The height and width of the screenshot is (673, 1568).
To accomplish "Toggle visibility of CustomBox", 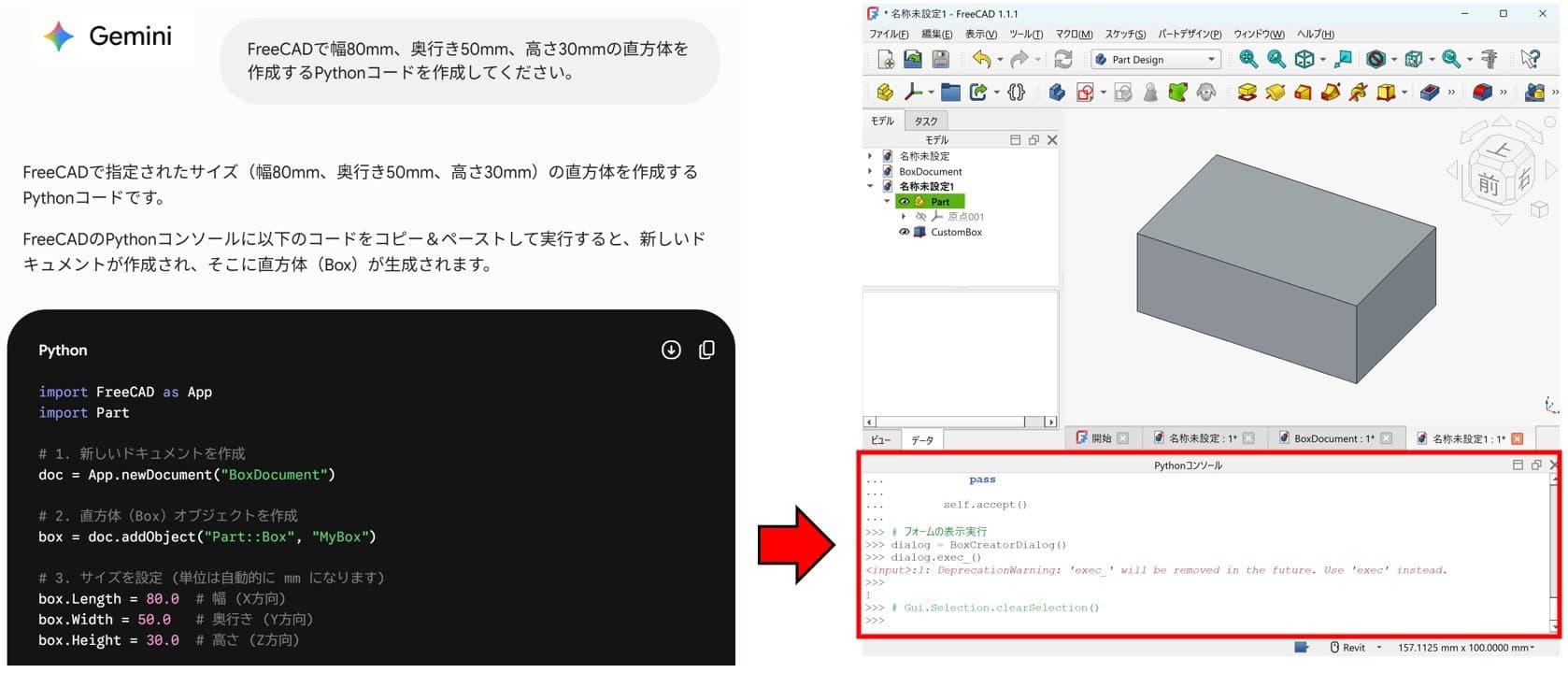I will (904, 232).
